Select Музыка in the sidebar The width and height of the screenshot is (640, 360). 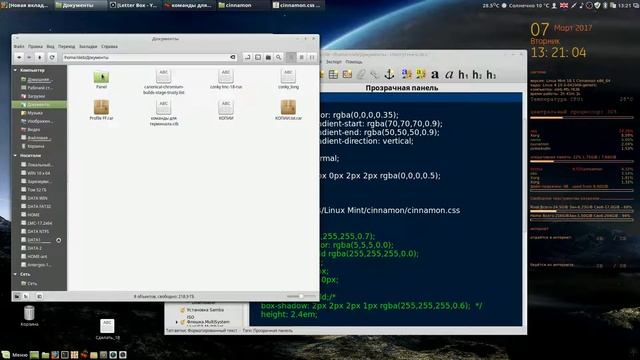[x=35, y=113]
